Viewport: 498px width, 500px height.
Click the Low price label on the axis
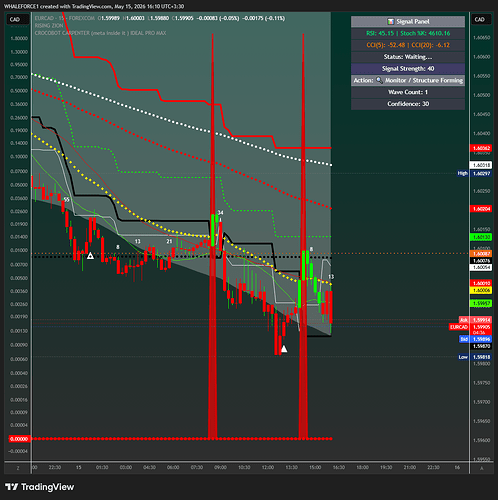pos(463,357)
